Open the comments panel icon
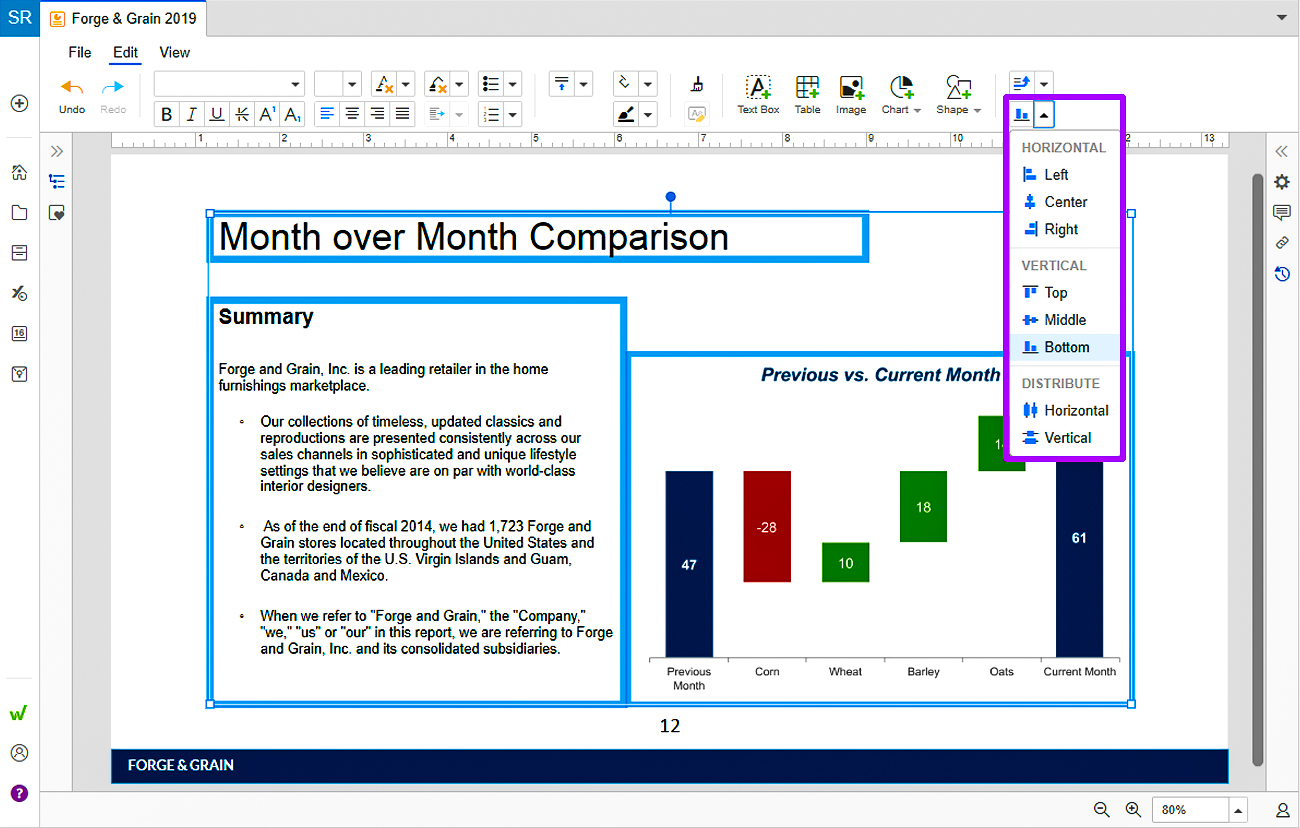The width and height of the screenshot is (1300, 828). click(1281, 212)
